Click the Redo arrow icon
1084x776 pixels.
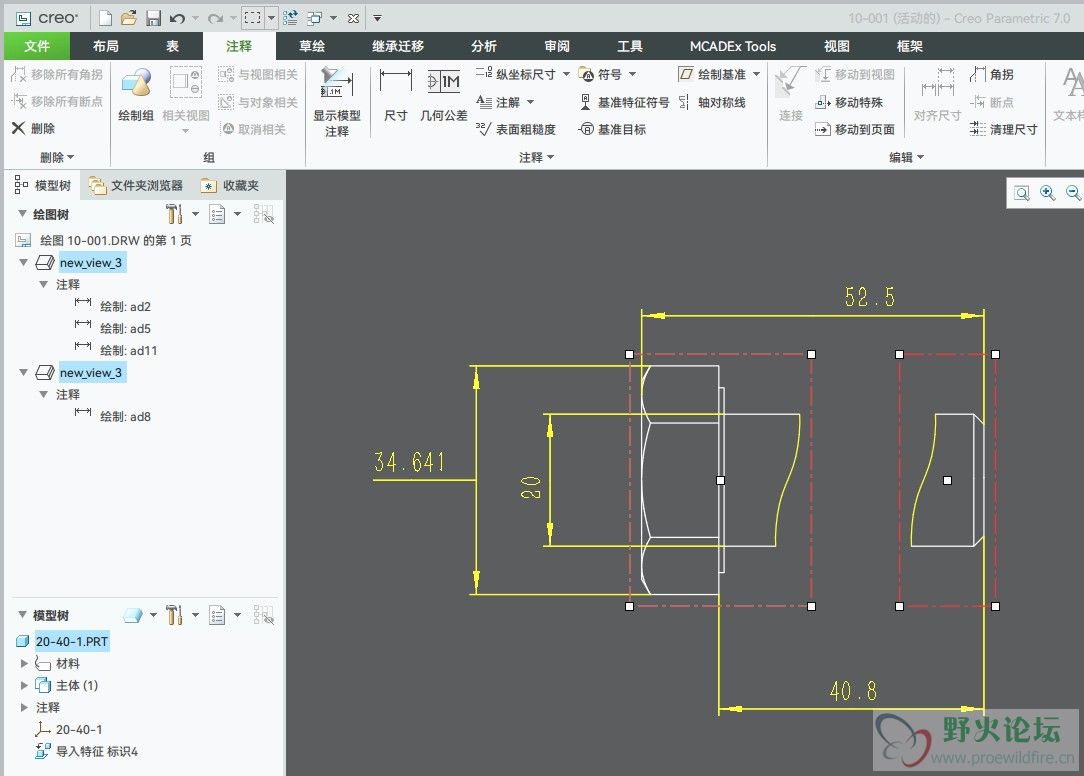pos(216,18)
